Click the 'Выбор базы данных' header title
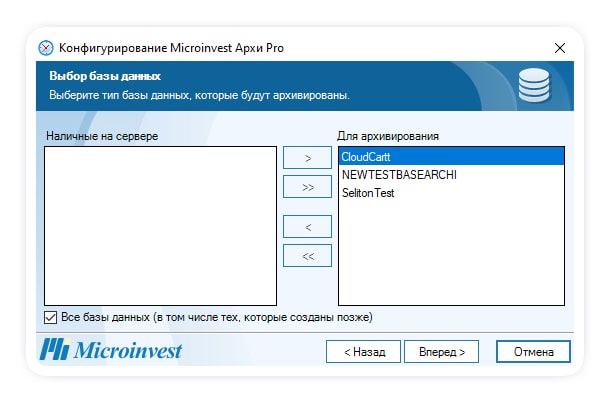The width and height of the screenshot is (611, 406). coord(105,76)
